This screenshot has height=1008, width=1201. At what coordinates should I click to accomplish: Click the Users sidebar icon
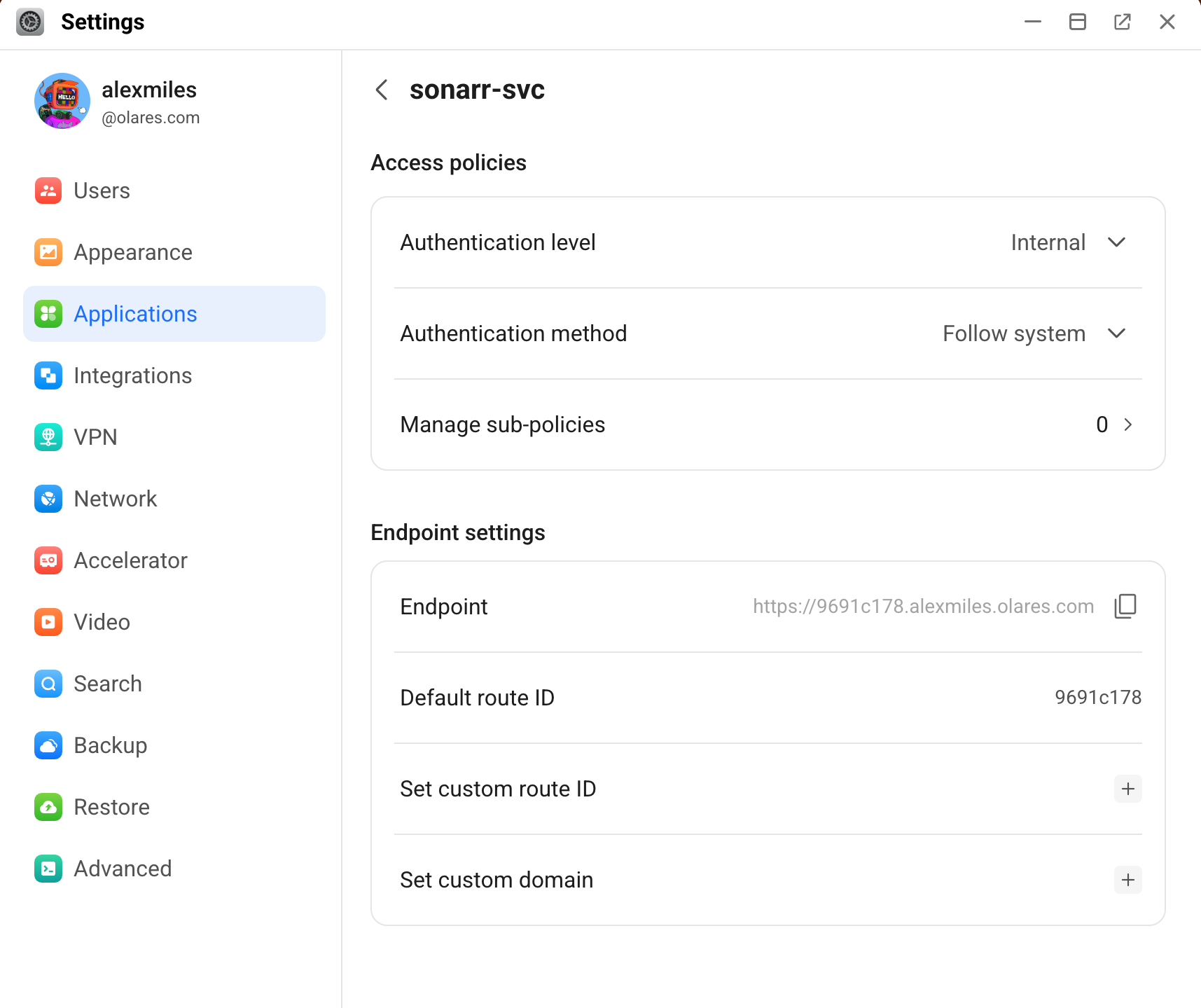[x=48, y=191]
